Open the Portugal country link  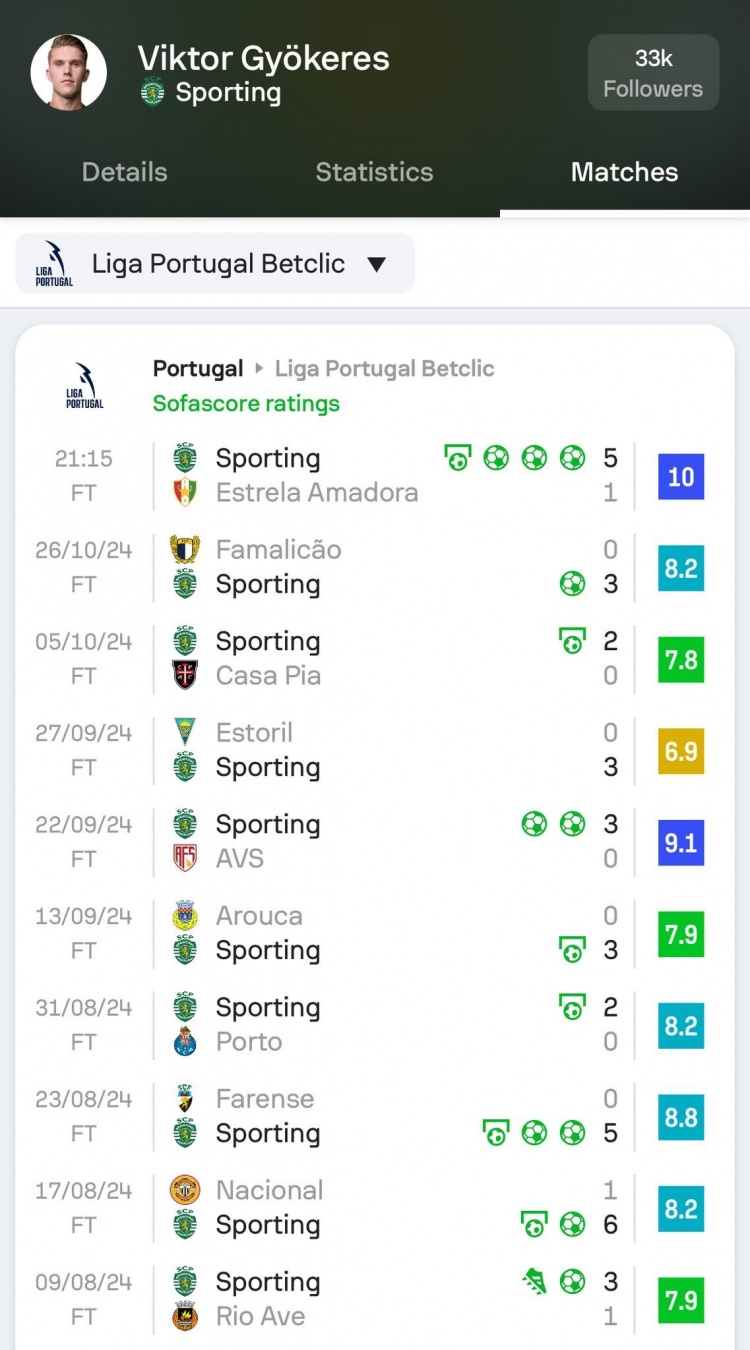point(198,369)
